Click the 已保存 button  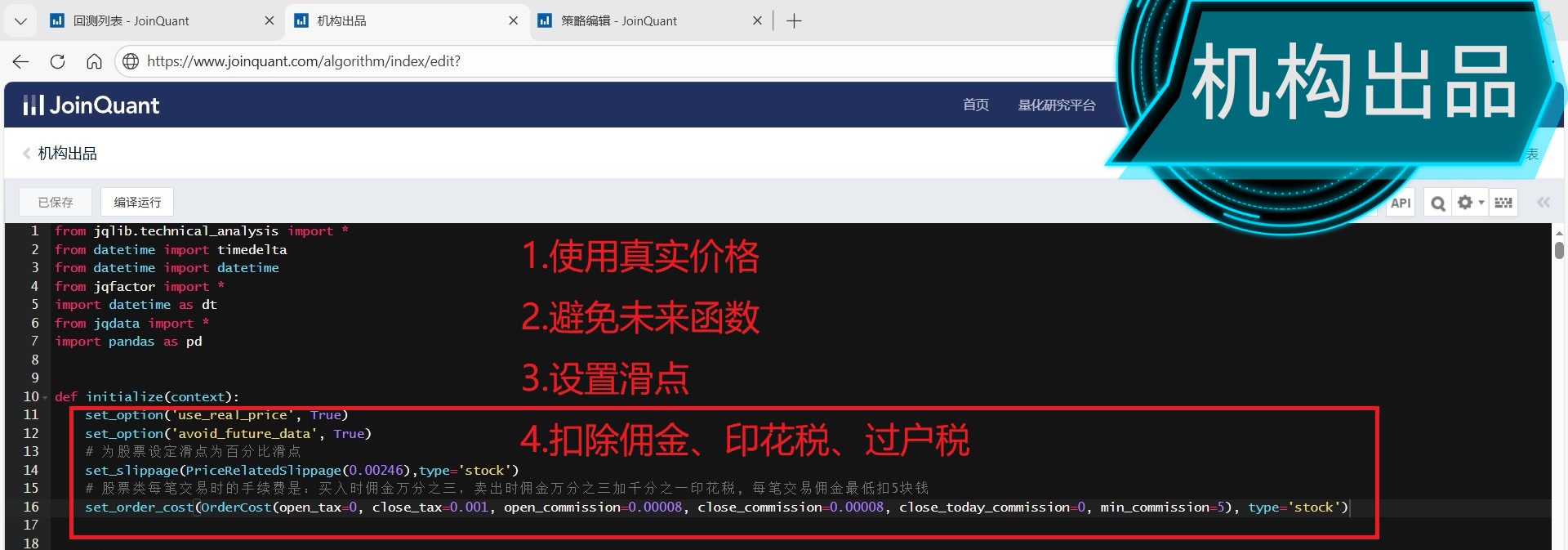click(56, 202)
